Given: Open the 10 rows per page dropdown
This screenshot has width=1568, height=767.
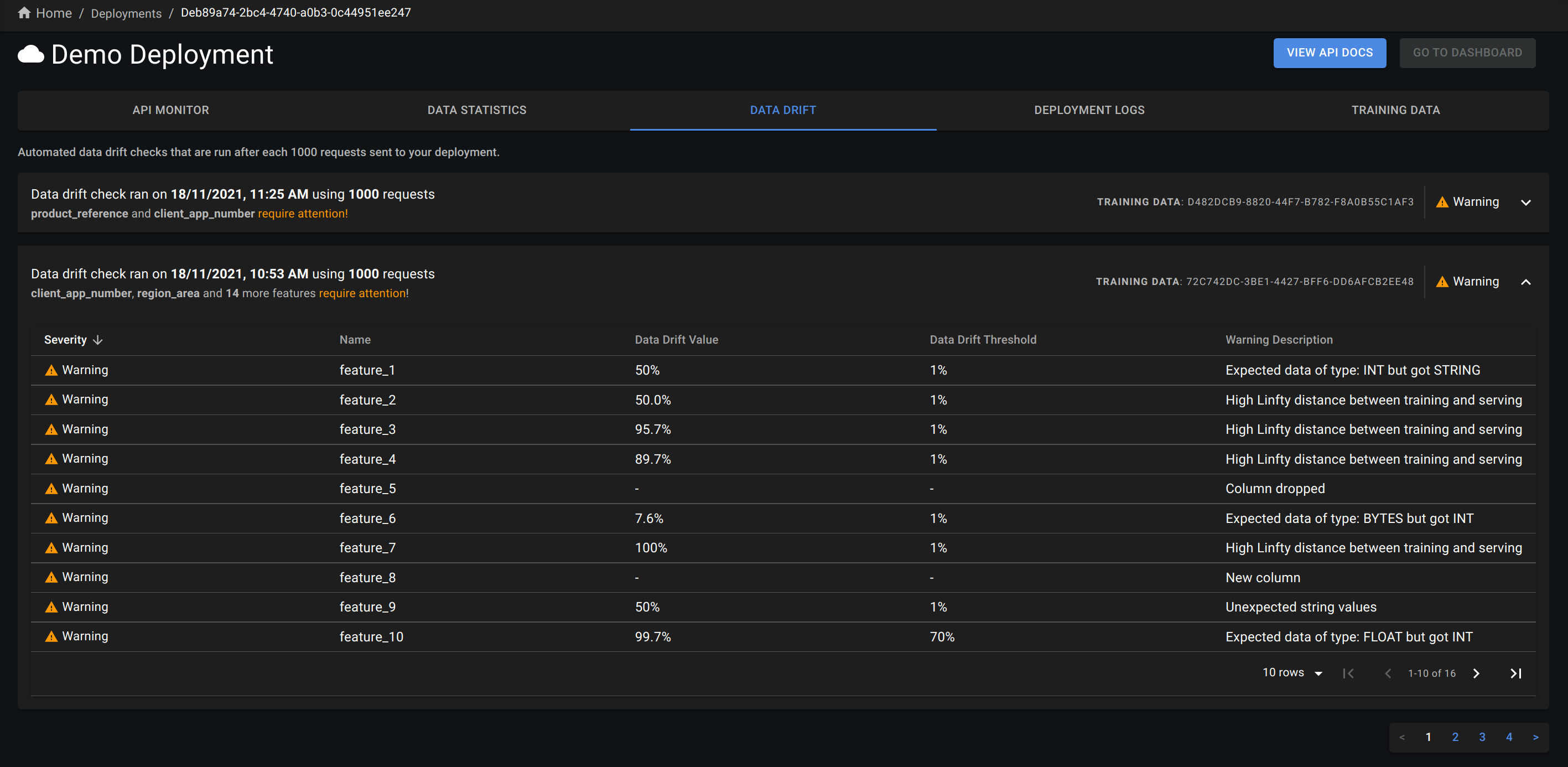Looking at the screenshot, I should [x=1292, y=673].
